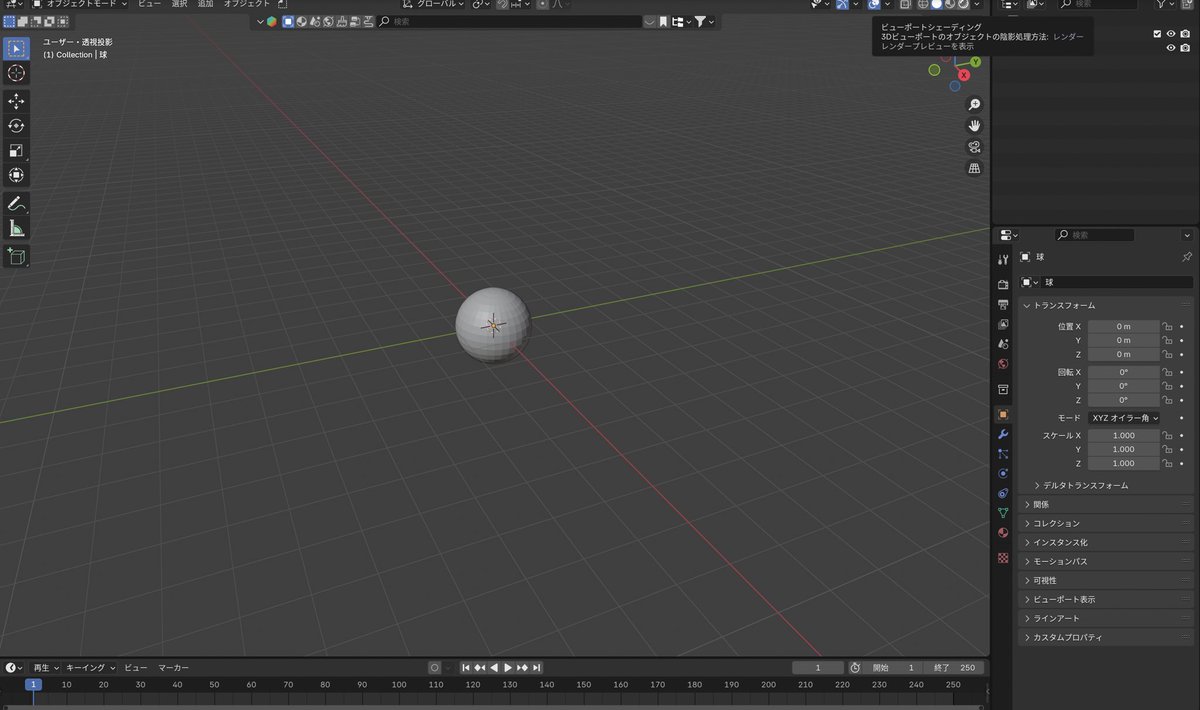Open the オブジェクトモード mode dropdown
This screenshot has width=1200, height=710.
pyautogui.click(x=80, y=4)
